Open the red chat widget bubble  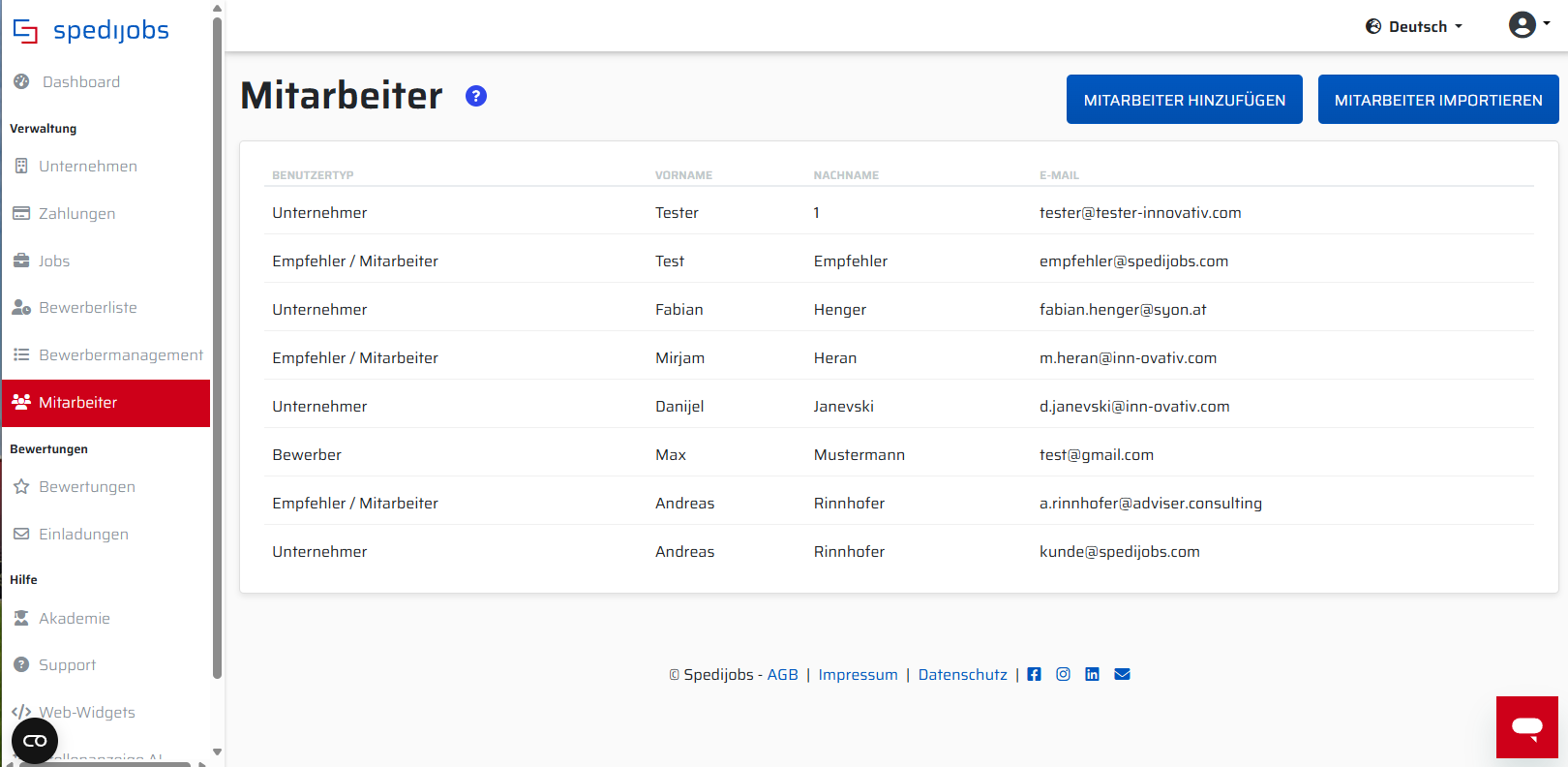click(1526, 726)
